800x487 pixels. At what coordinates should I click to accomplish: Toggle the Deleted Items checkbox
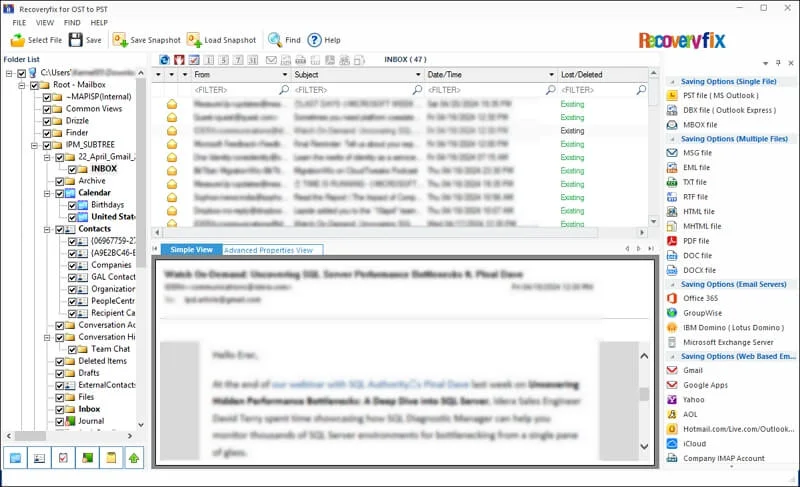[x=59, y=361]
